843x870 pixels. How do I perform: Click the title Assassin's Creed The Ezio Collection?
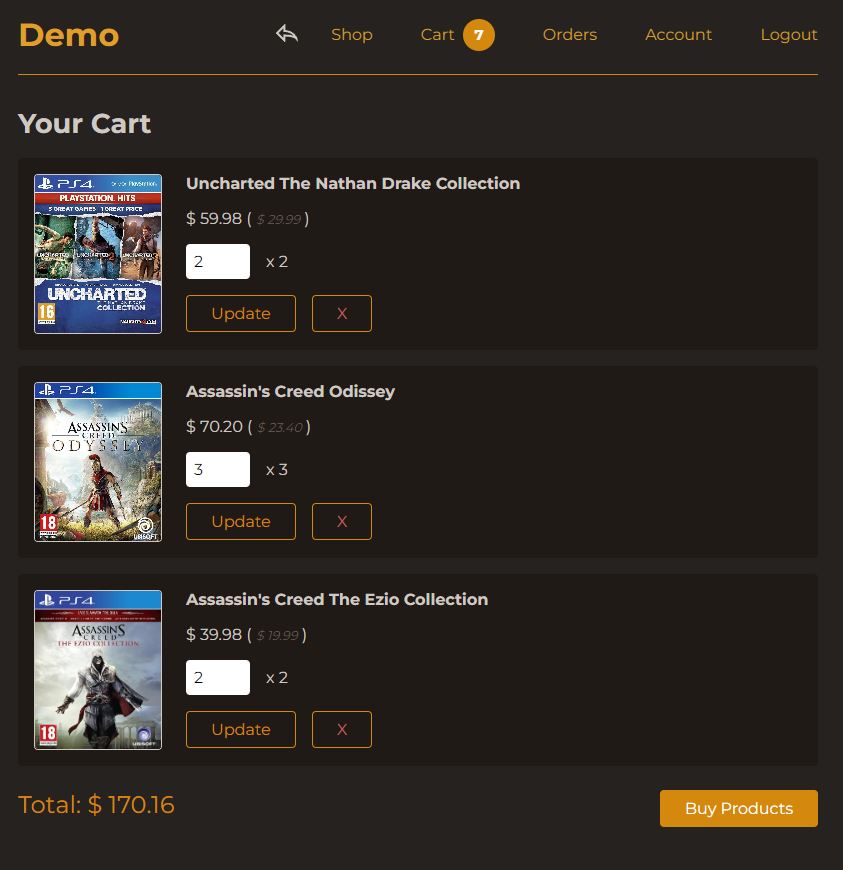pos(337,600)
